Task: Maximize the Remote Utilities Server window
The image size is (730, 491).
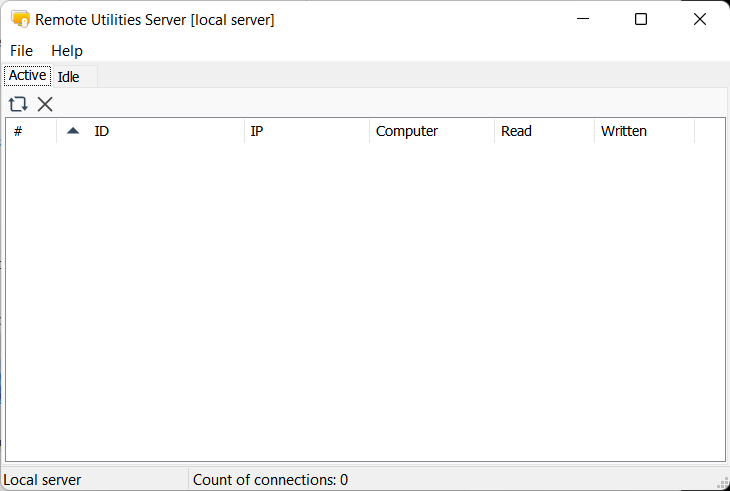Action: [641, 19]
